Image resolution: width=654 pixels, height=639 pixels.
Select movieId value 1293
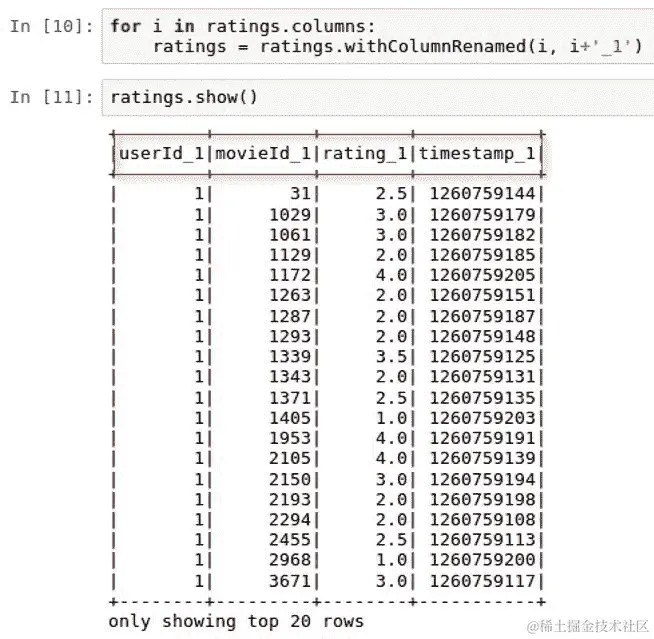(290, 337)
